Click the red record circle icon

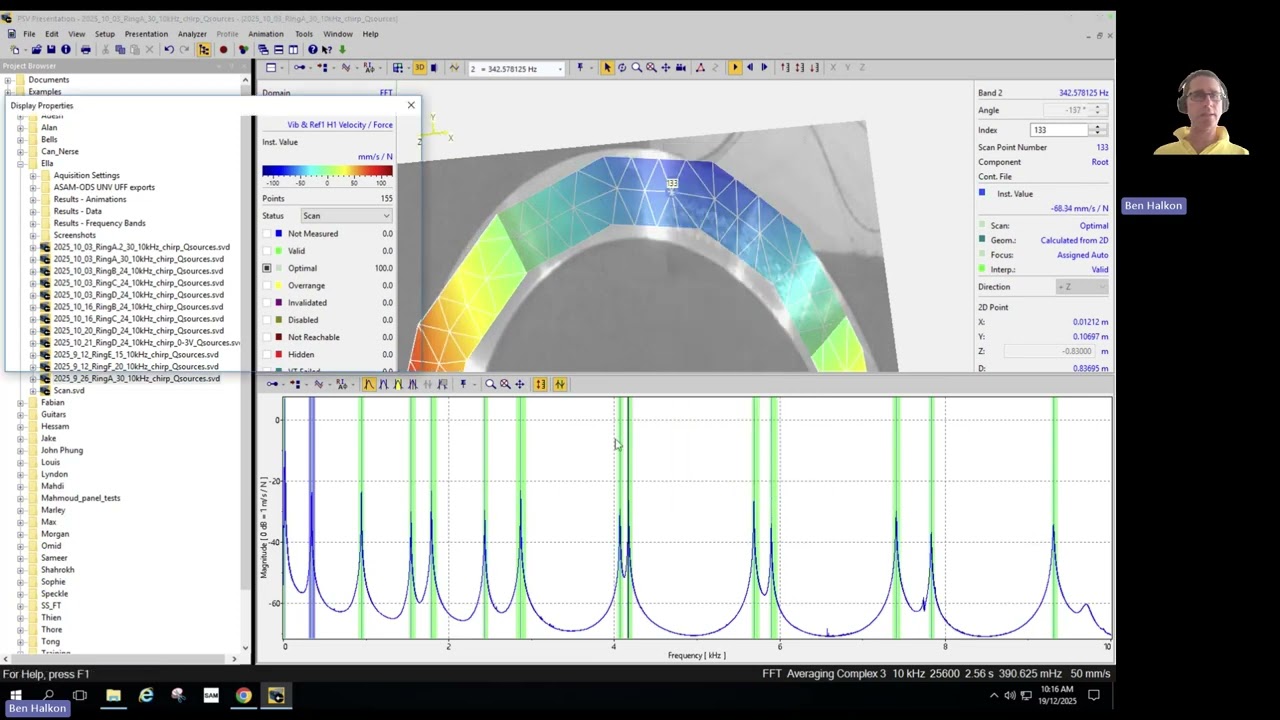coord(223,50)
